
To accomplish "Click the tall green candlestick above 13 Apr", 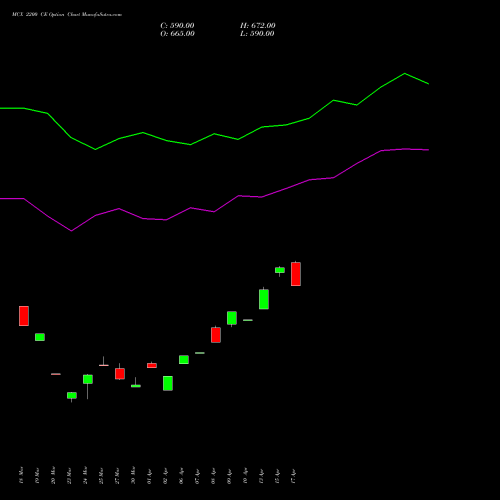I will (x=264, y=299).
